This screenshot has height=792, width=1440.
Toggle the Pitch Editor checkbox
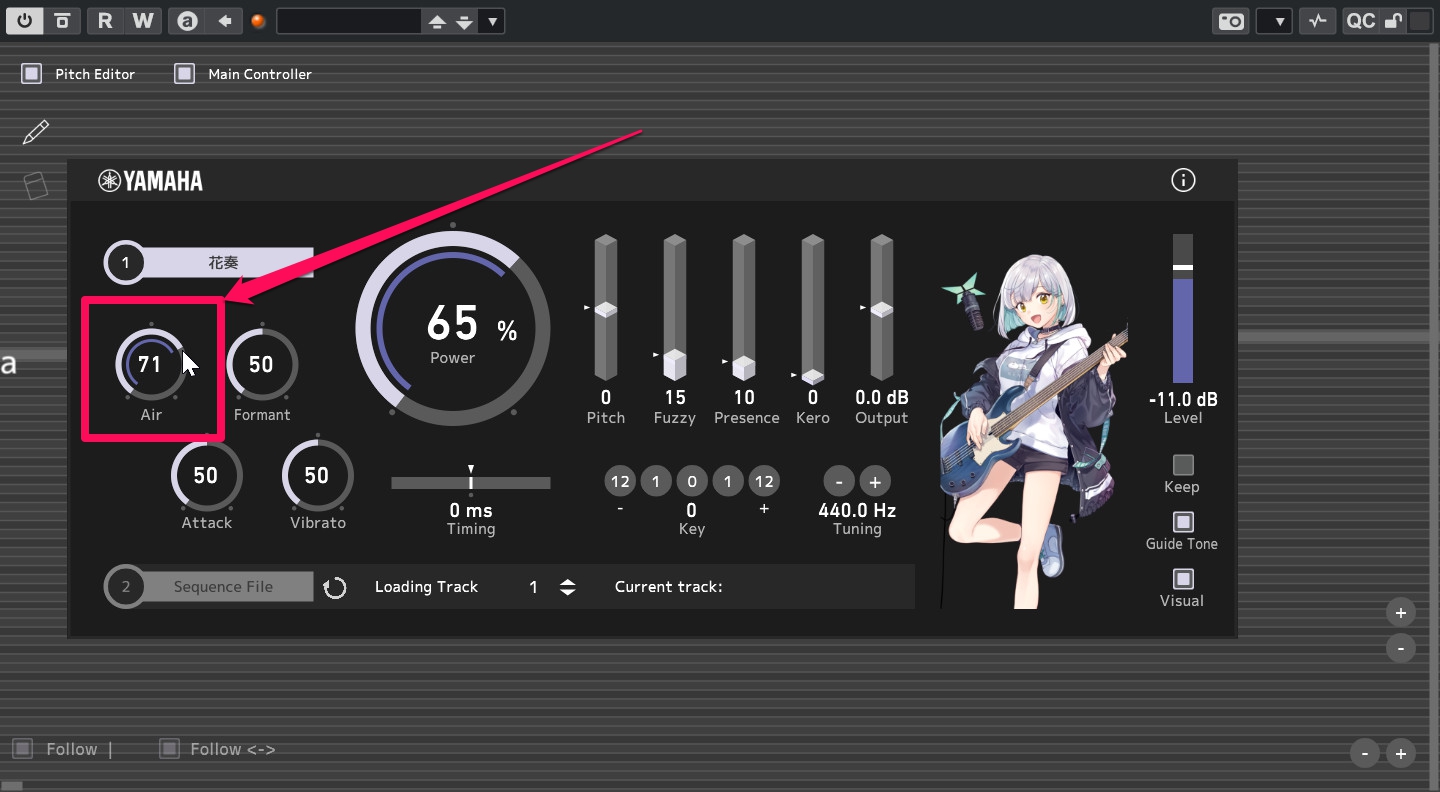32,73
